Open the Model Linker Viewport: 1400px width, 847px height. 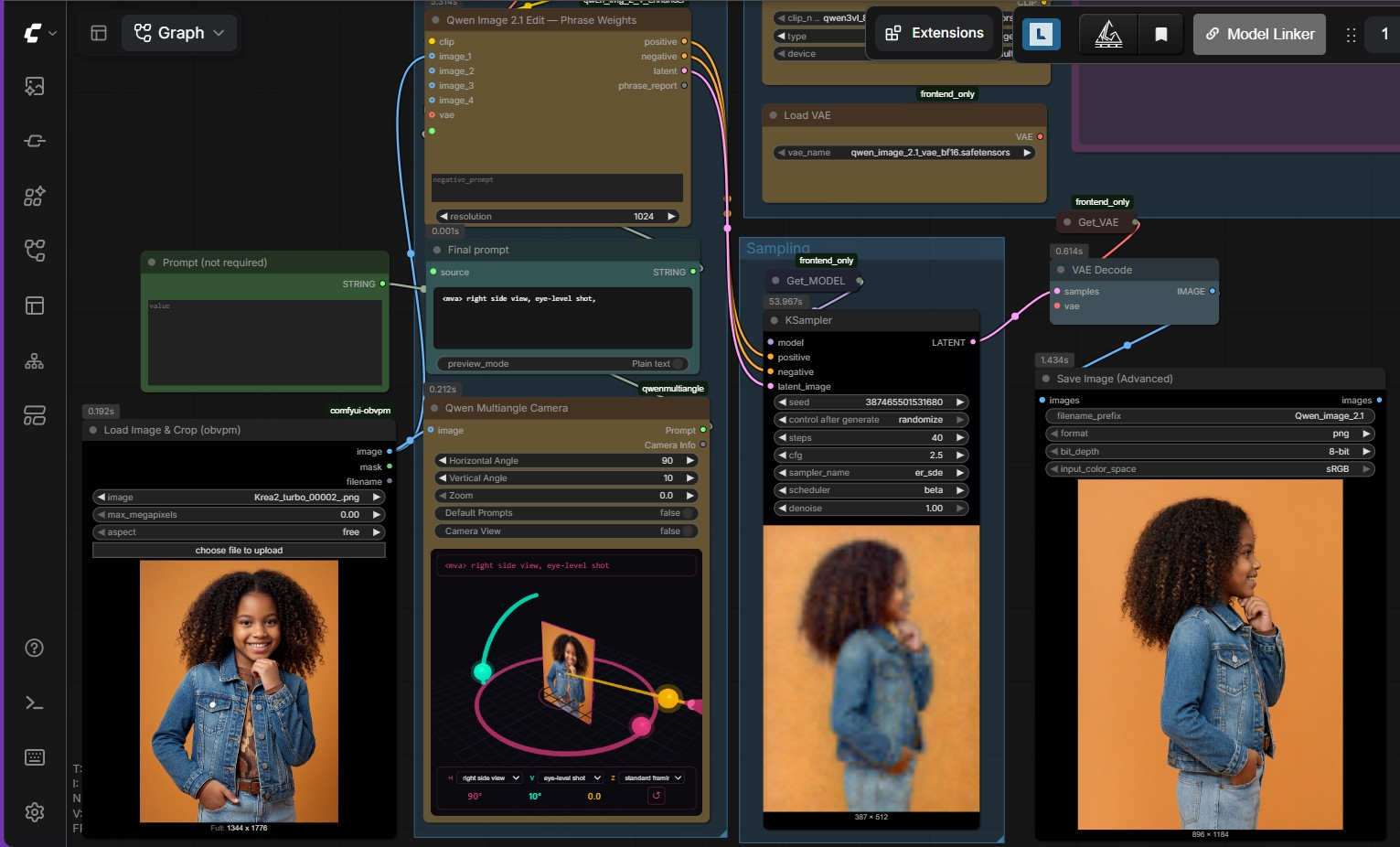pyautogui.click(x=1259, y=34)
